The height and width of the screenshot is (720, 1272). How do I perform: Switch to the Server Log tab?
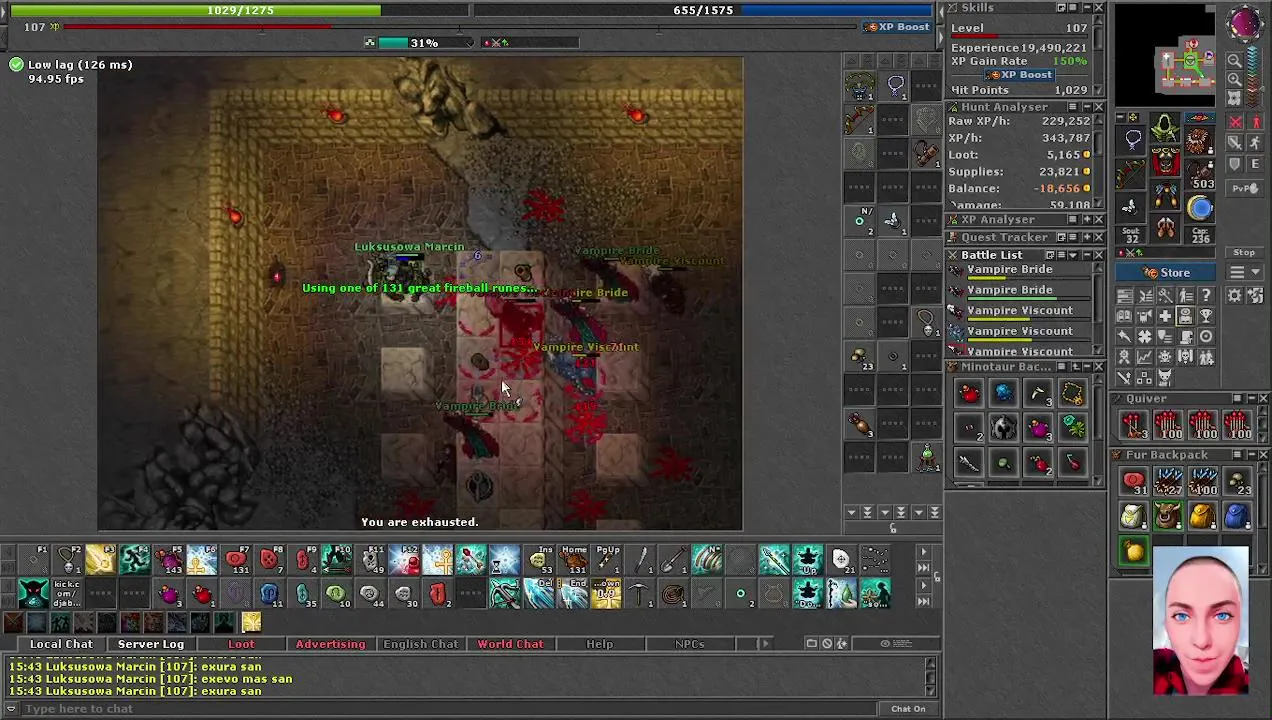point(151,644)
